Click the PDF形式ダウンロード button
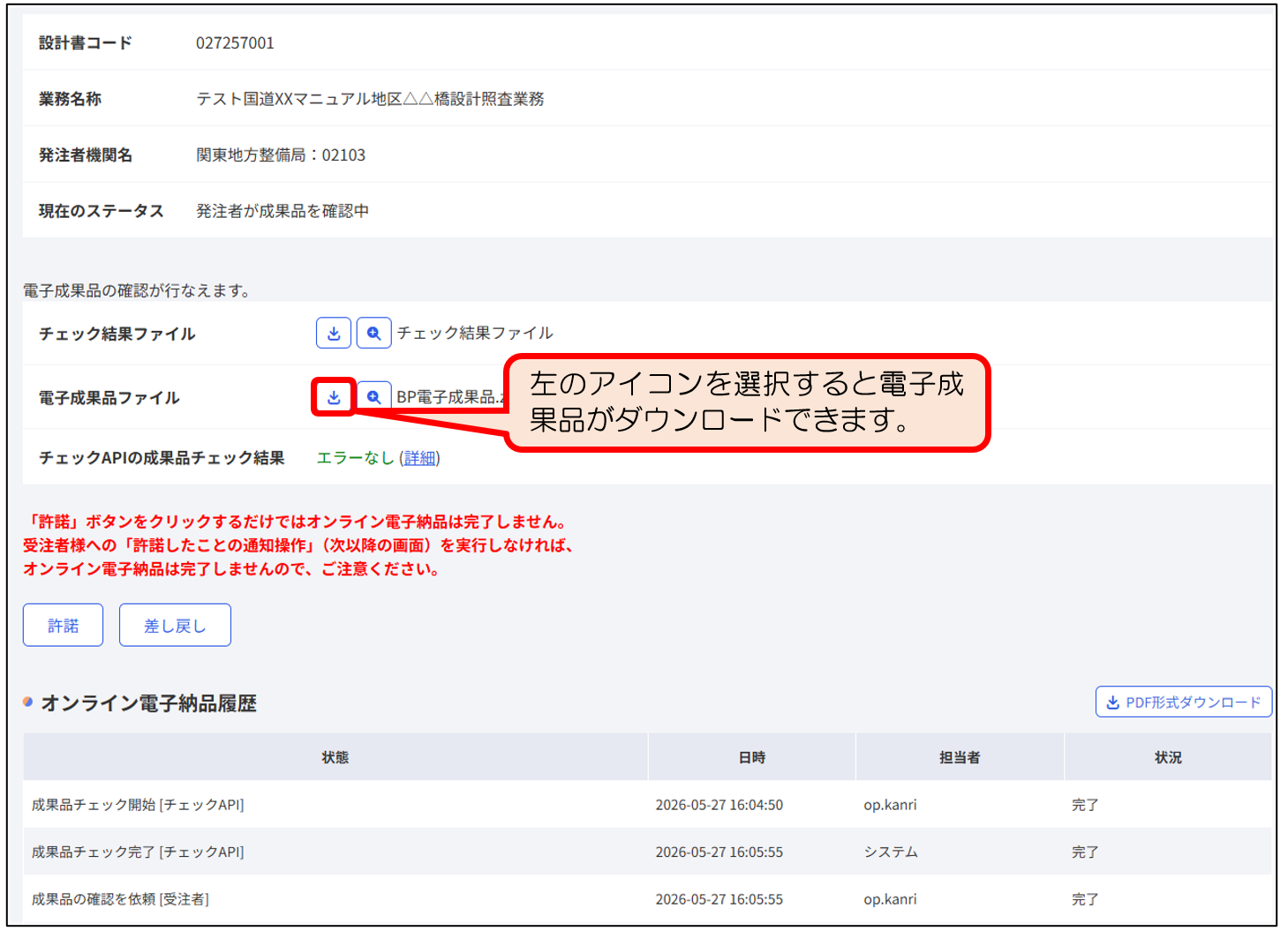 (x=1184, y=702)
